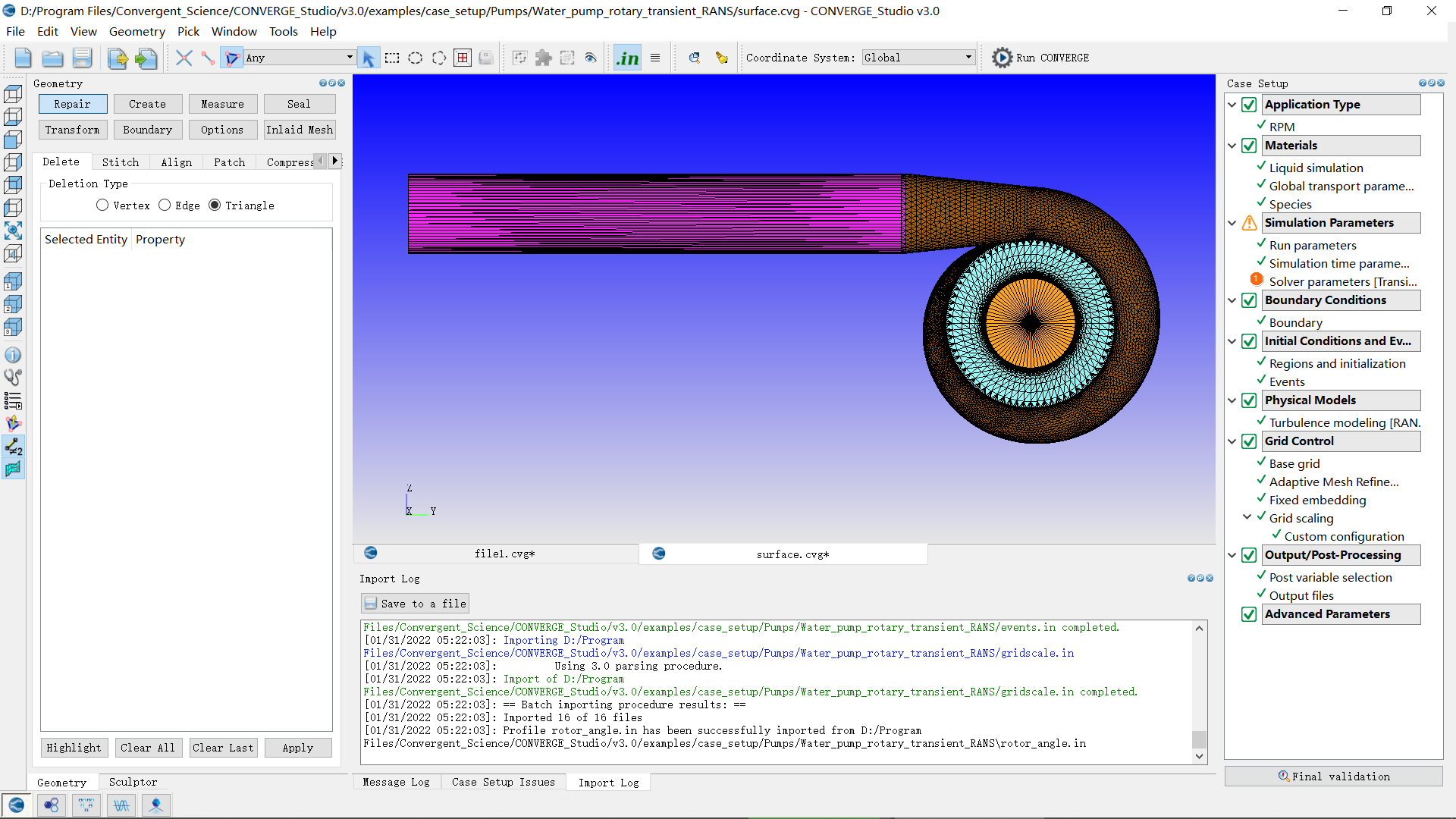Open the Turbulence modeling tree item
Image resolution: width=1456 pixels, height=819 pixels.
point(1345,422)
